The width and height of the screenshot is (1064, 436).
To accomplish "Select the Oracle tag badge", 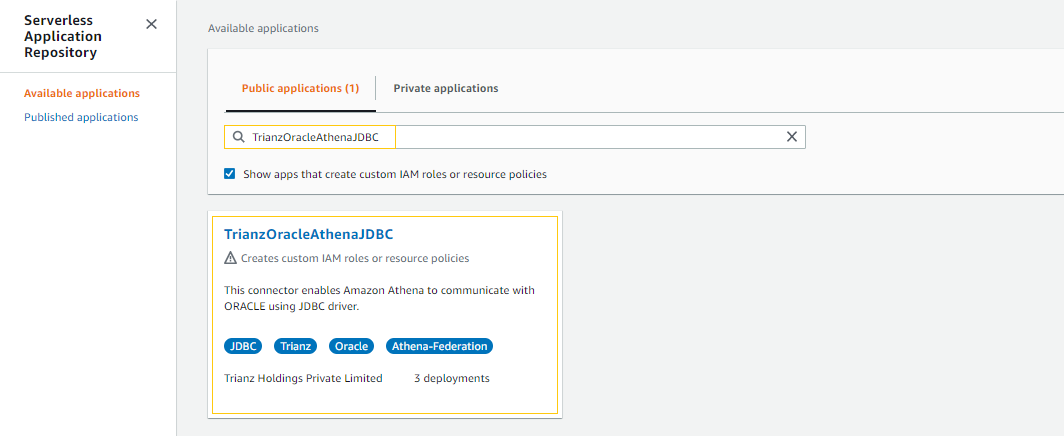I will coord(351,346).
